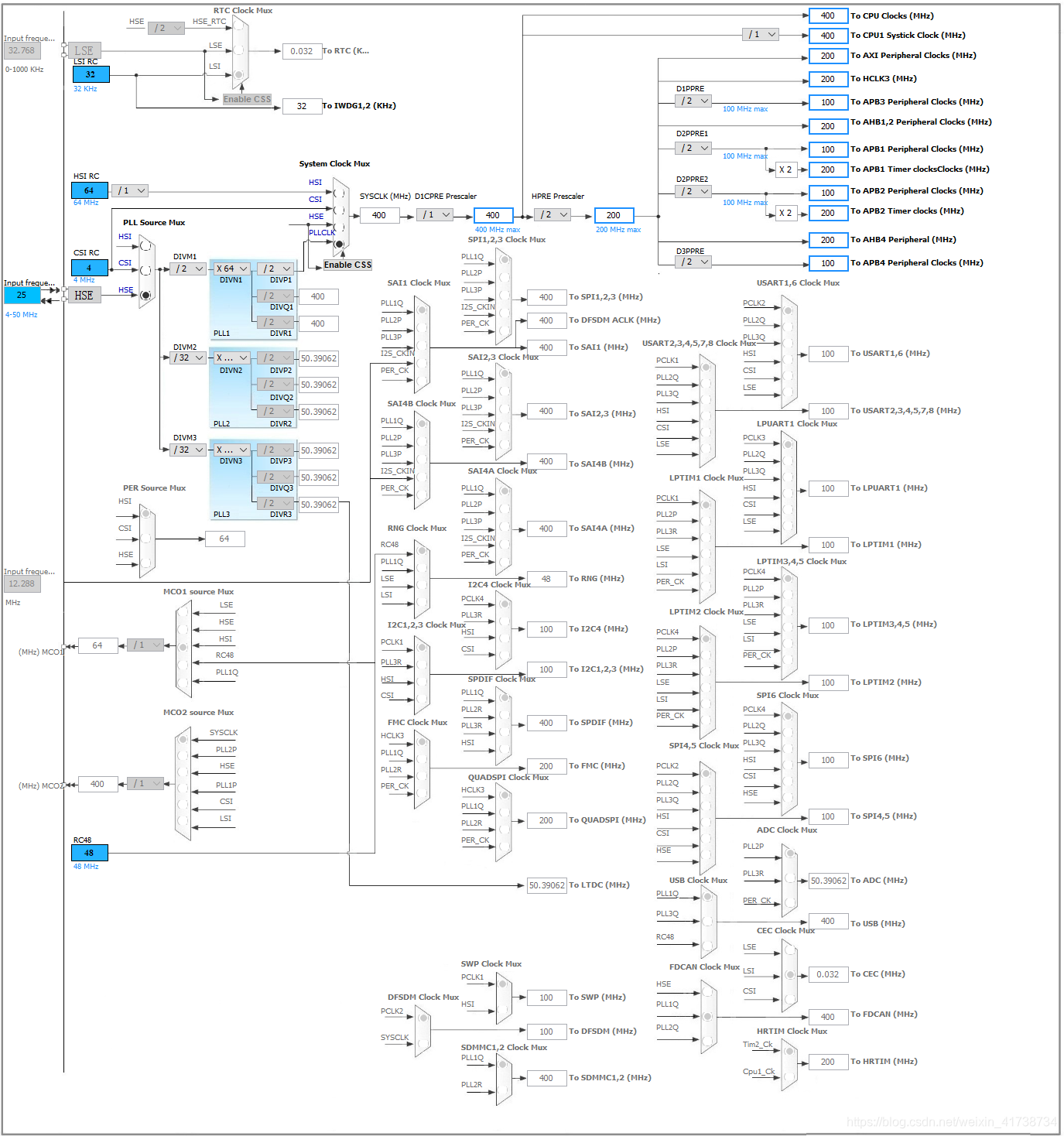
Task: Click the HSE oscillator block
Action: point(84,295)
